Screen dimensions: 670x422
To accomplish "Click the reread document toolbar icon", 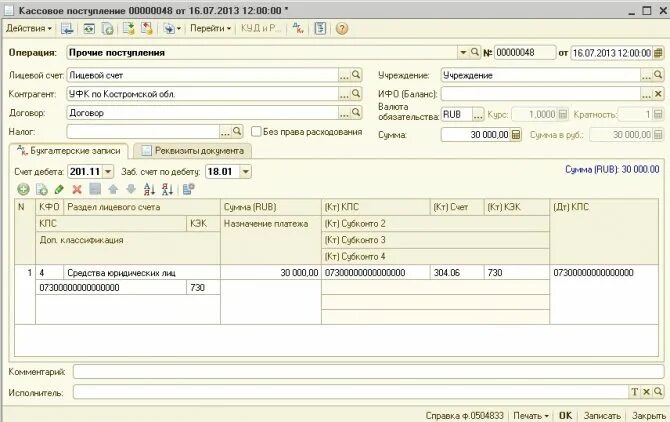I will pyautogui.click(x=88, y=29).
